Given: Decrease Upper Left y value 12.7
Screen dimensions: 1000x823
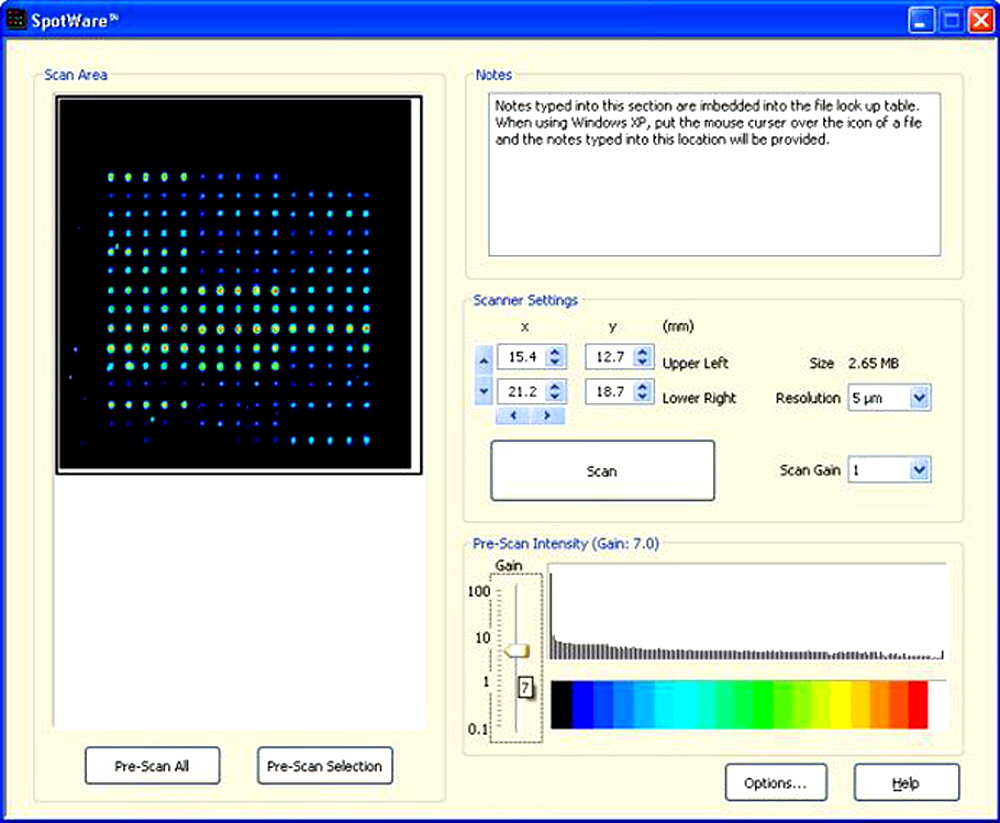Looking at the screenshot, I should tap(643, 361).
